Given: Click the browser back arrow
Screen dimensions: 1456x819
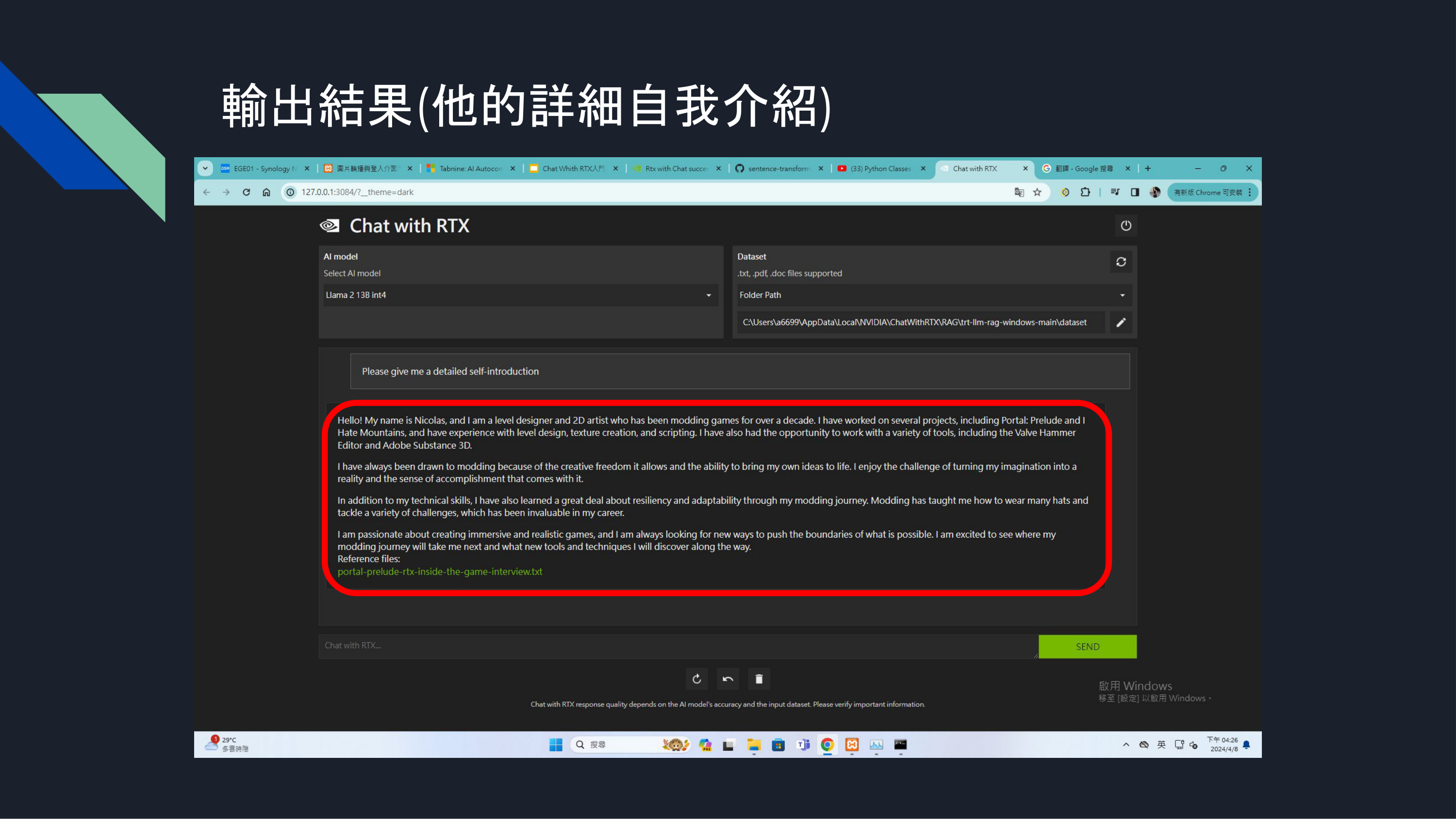Looking at the screenshot, I should click(x=207, y=192).
